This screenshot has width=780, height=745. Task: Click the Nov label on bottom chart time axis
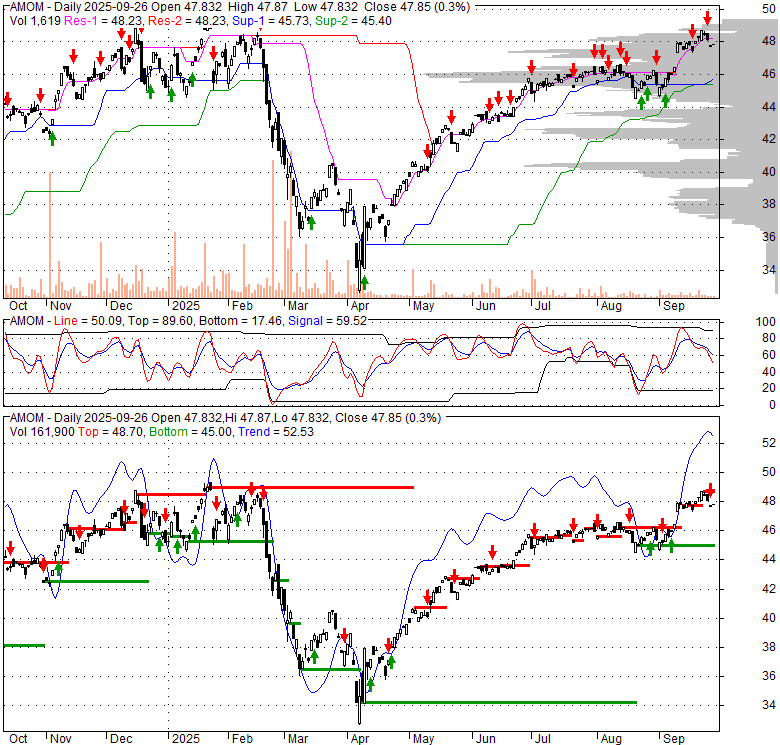point(61,739)
